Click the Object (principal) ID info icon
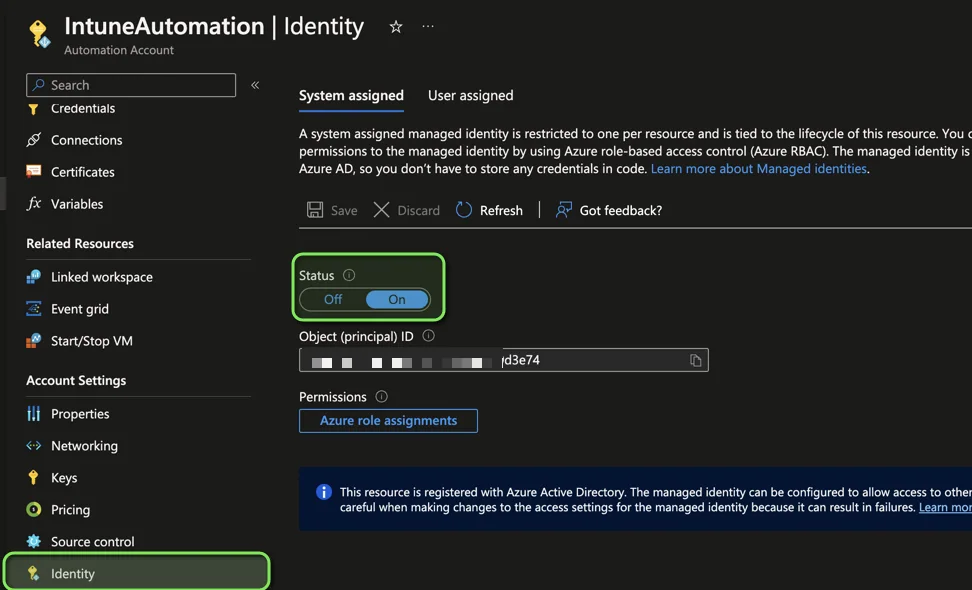 [428, 335]
